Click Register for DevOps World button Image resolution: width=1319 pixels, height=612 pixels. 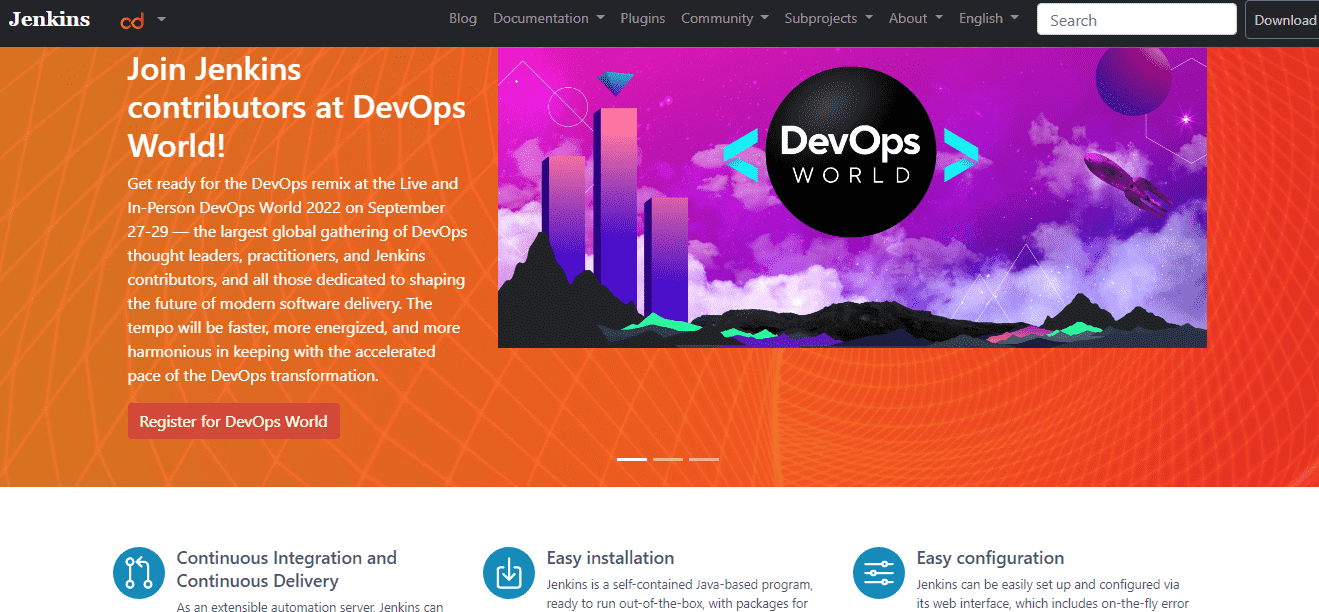pos(234,421)
